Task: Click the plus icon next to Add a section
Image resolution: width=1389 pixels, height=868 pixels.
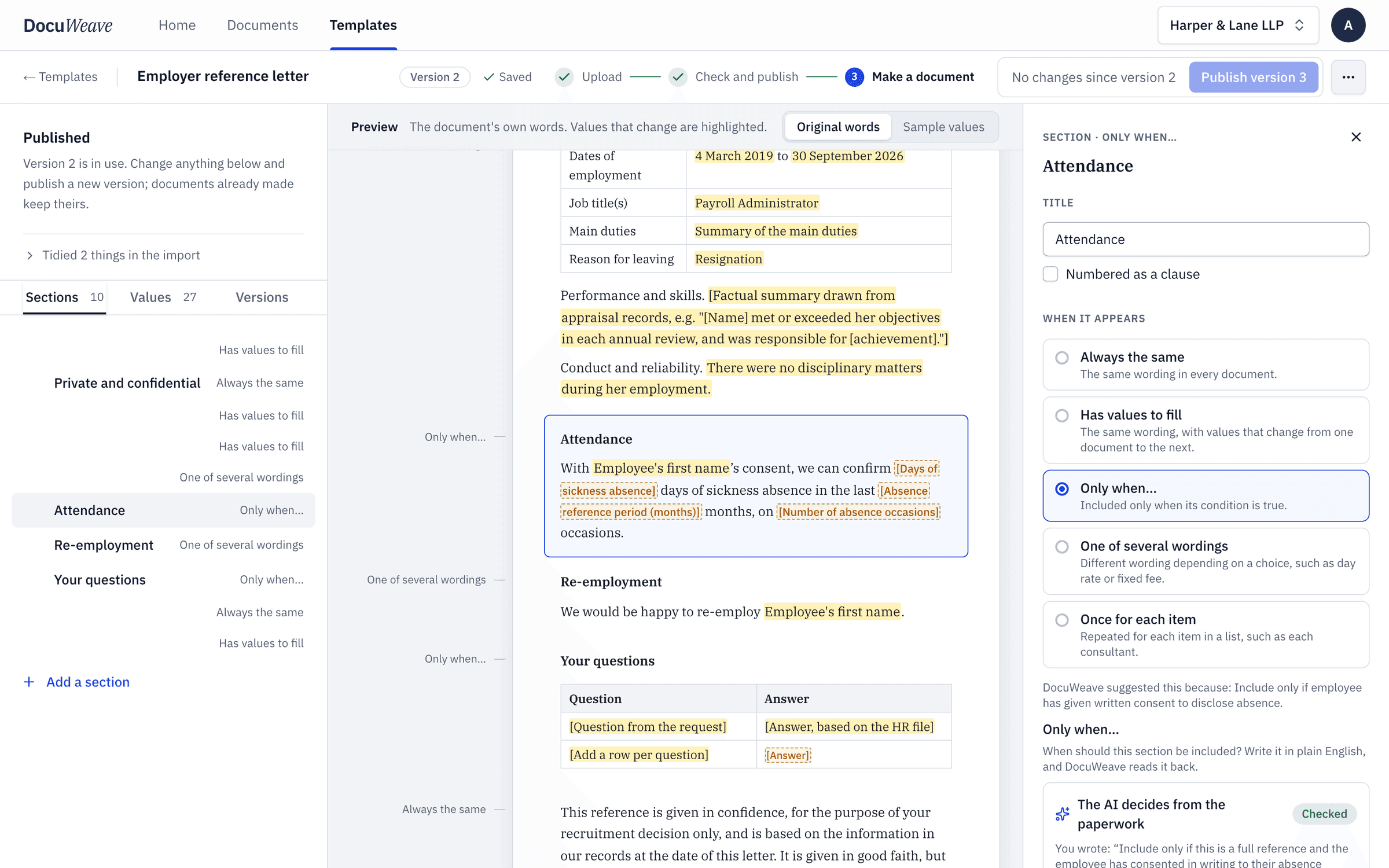Action: point(29,682)
